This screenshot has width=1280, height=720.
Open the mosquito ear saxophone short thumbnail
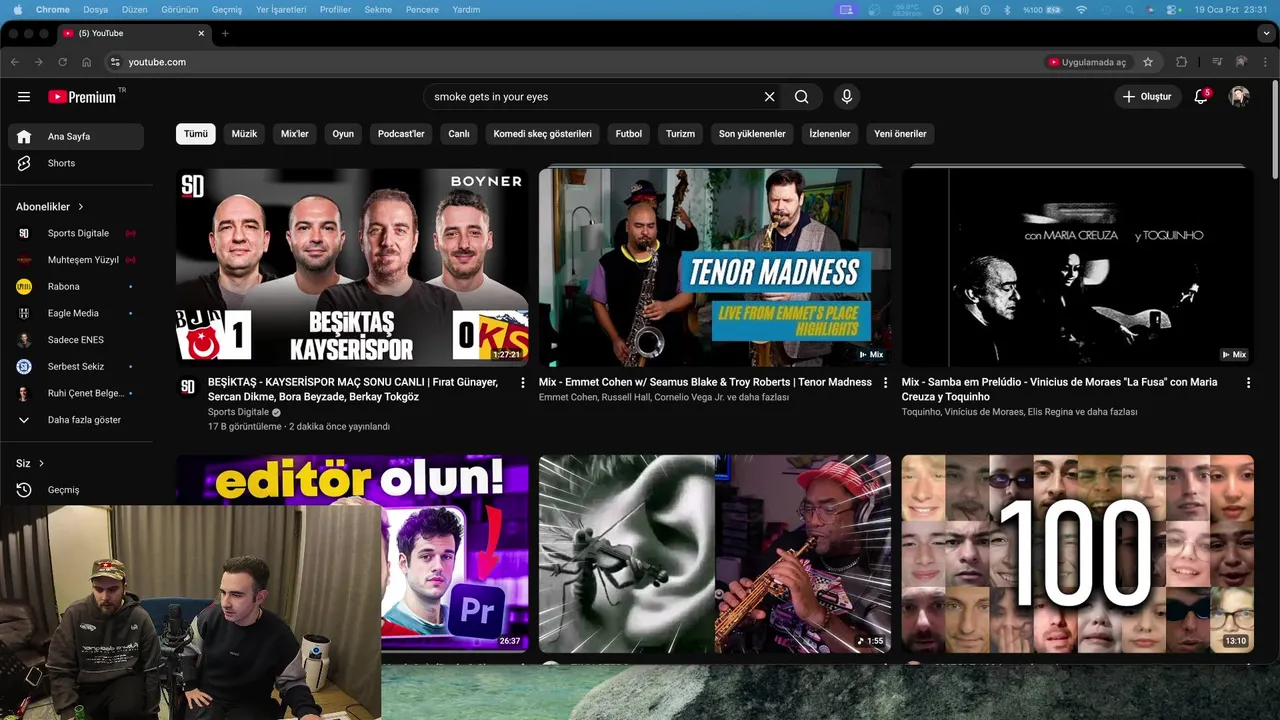pyautogui.click(x=715, y=554)
